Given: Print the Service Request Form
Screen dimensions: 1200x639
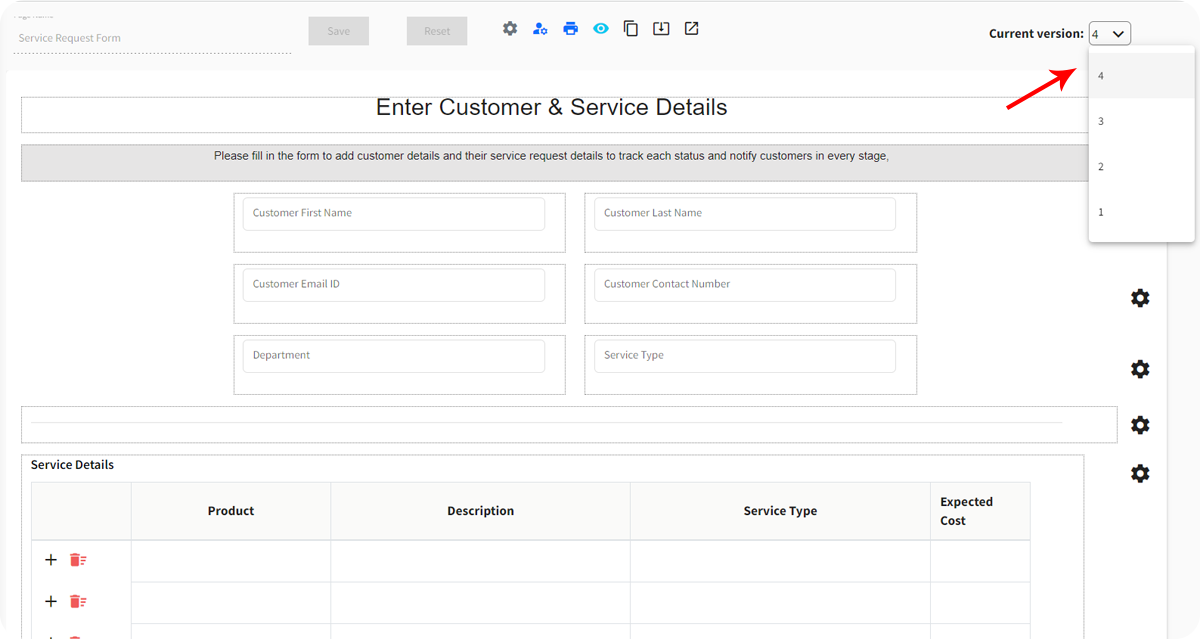Looking at the screenshot, I should pos(570,28).
